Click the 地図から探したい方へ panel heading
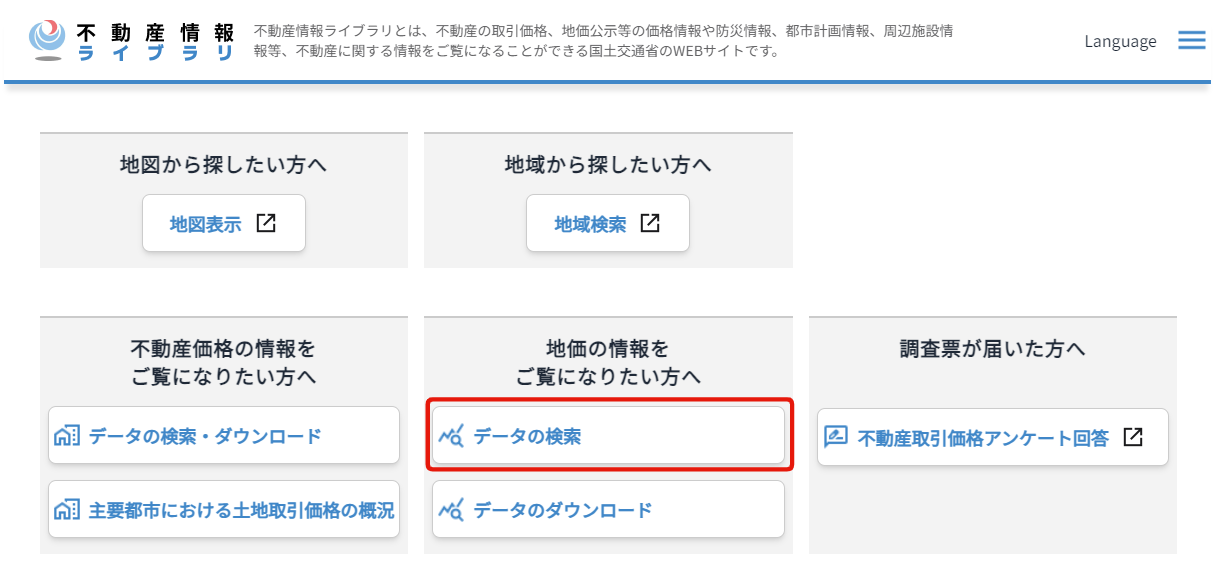Image resolution: width=1223 pixels, height=570 pixels. point(224,164)
